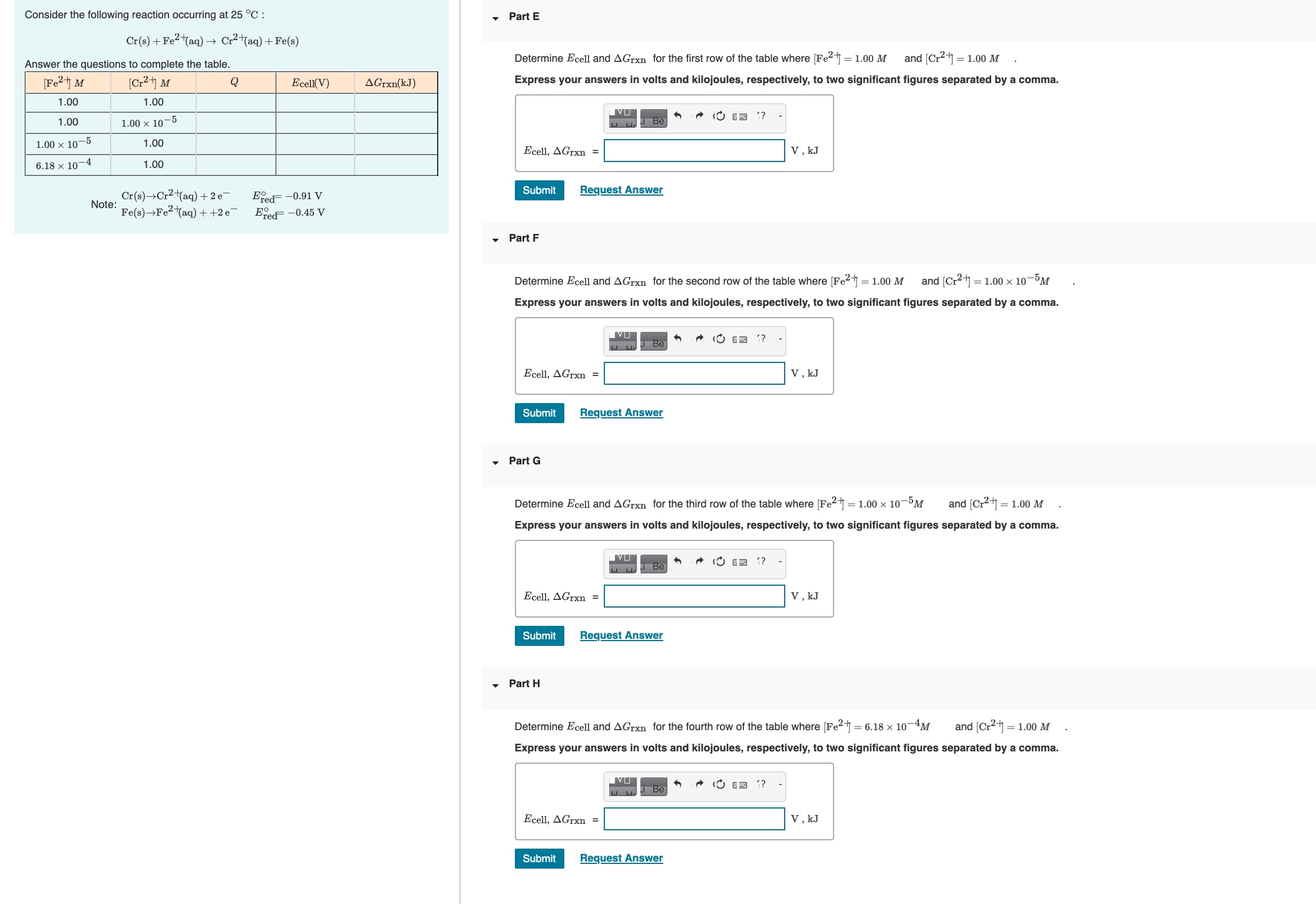The image size is (1316, 904).
Task: Reset the Part G answer with the reset icon
Action: (x=719, y=561)
